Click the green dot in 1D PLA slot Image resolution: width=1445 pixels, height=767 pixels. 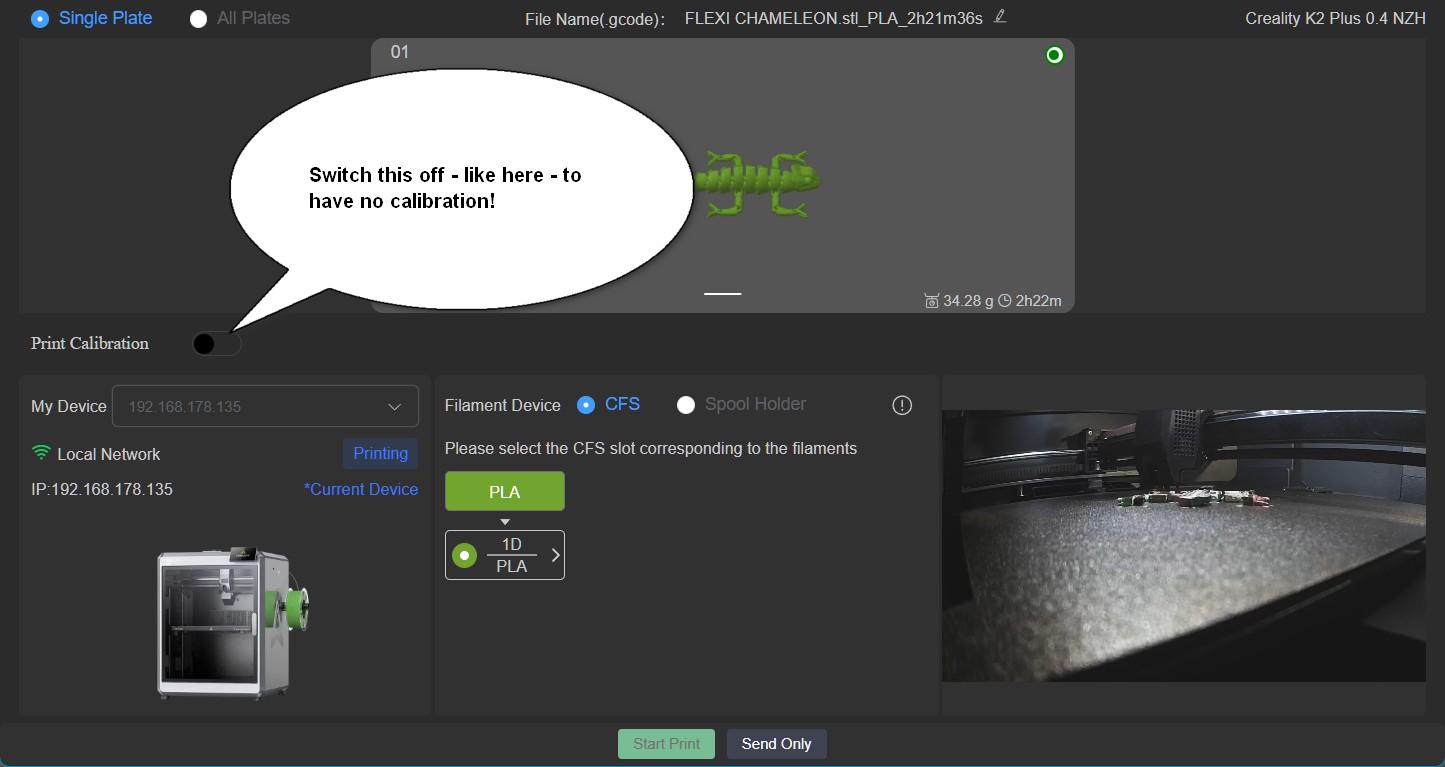464,555
